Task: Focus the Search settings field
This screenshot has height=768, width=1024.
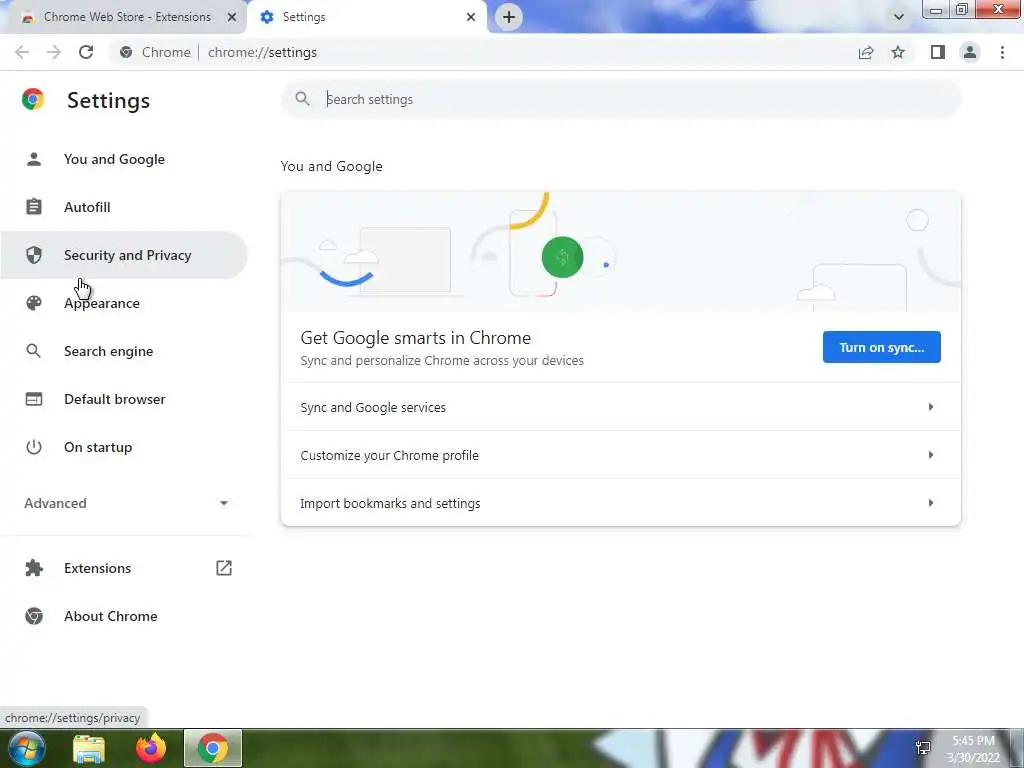Action: pyautogui.click(x=620, y=99)
